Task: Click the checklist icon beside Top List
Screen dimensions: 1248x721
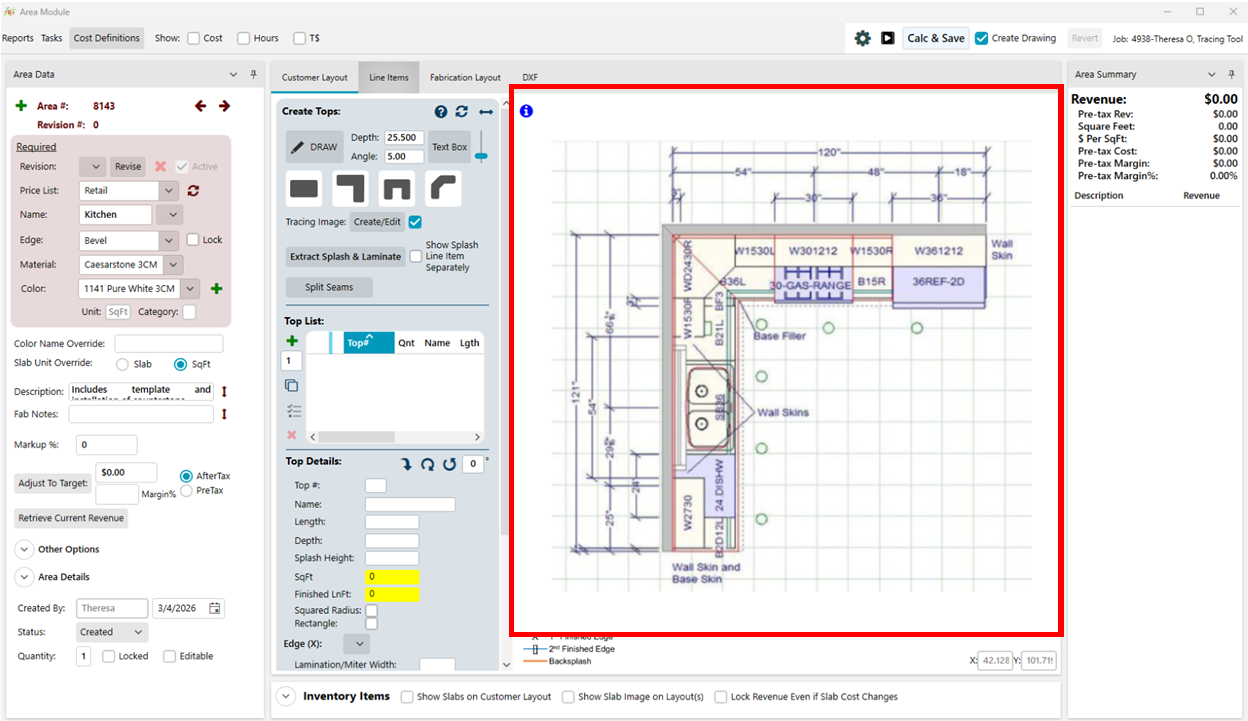Action: [292, 410]
